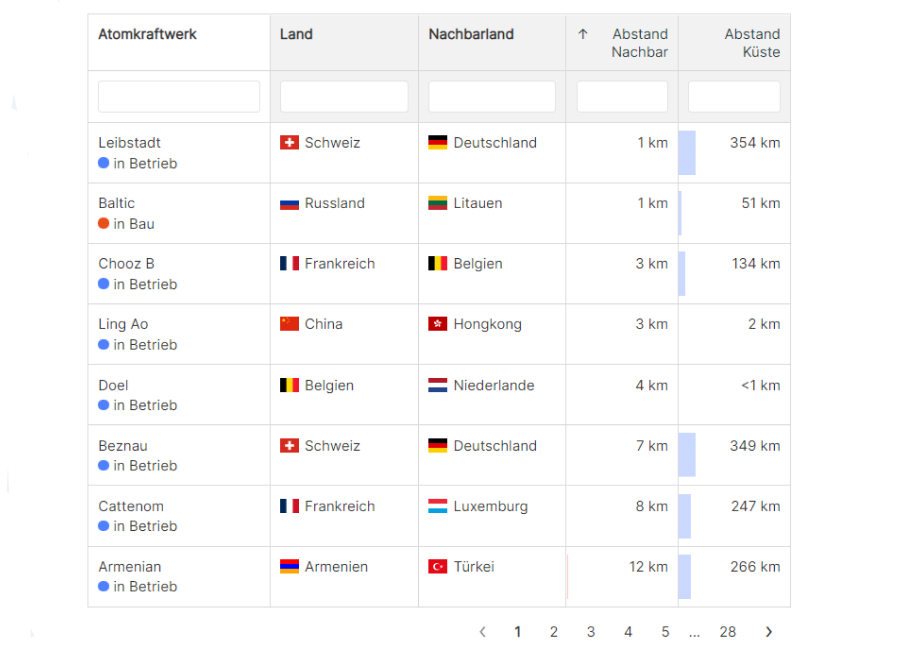Click the 354 km coast distance bar
Screen dimensions: 900x650
687,153
